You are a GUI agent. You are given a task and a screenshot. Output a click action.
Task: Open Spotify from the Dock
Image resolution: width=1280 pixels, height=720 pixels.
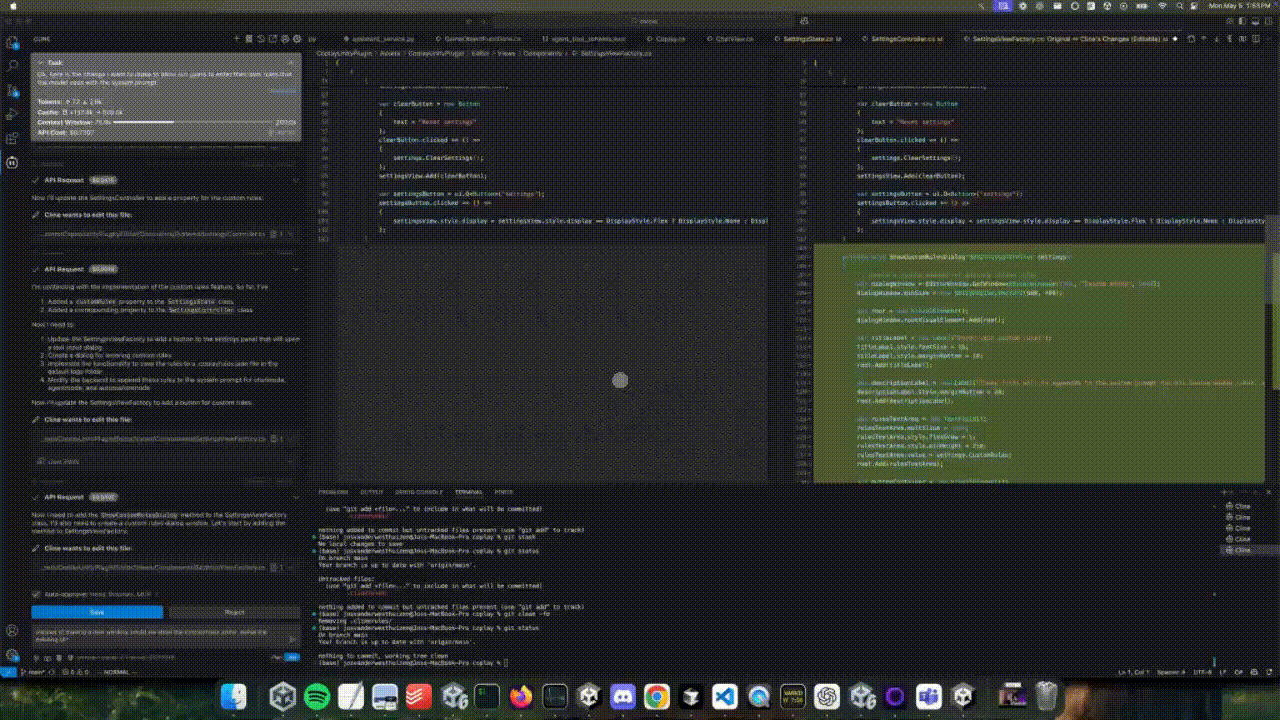pyautogui.click(x=317, y=696)
